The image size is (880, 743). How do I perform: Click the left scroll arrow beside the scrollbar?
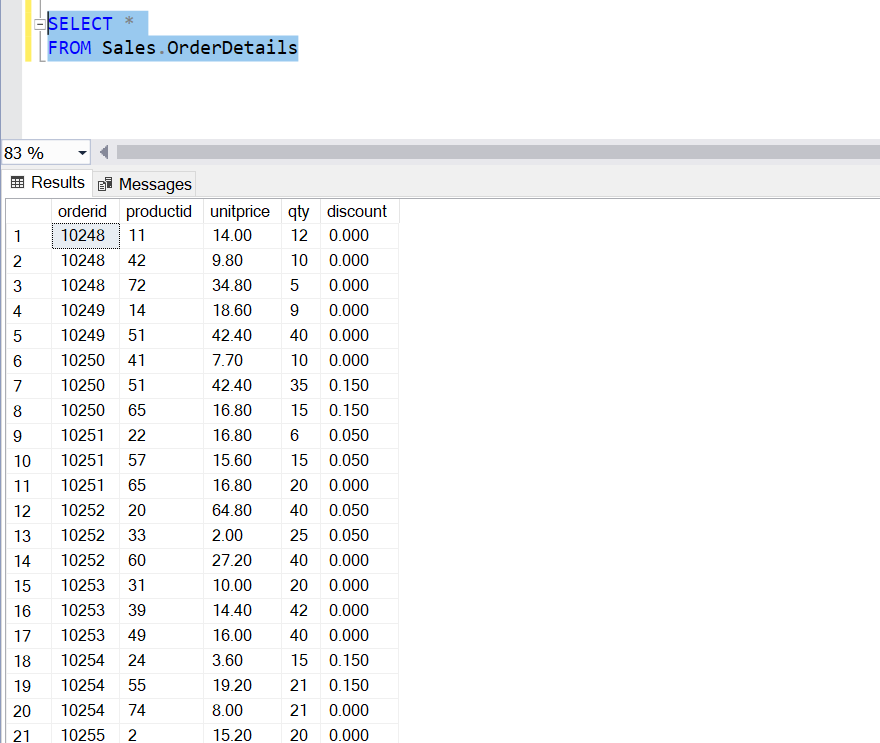(x=104, y=152)
